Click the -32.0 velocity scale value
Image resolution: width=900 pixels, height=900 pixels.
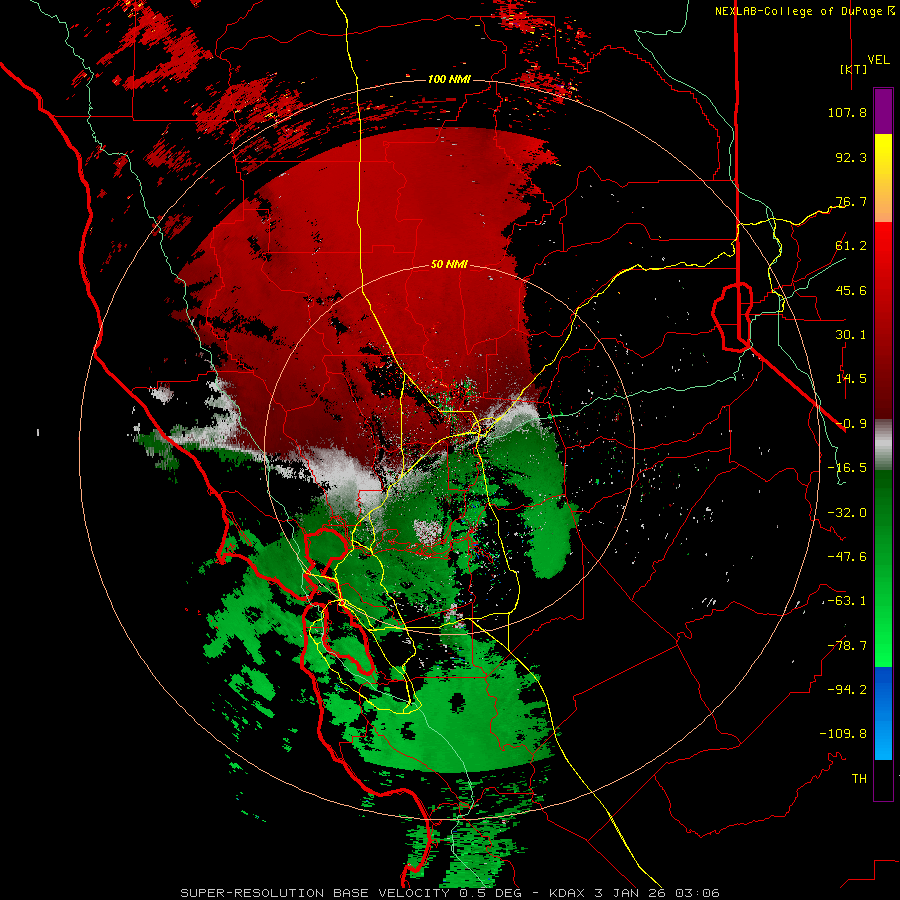[x=847, y=513]
